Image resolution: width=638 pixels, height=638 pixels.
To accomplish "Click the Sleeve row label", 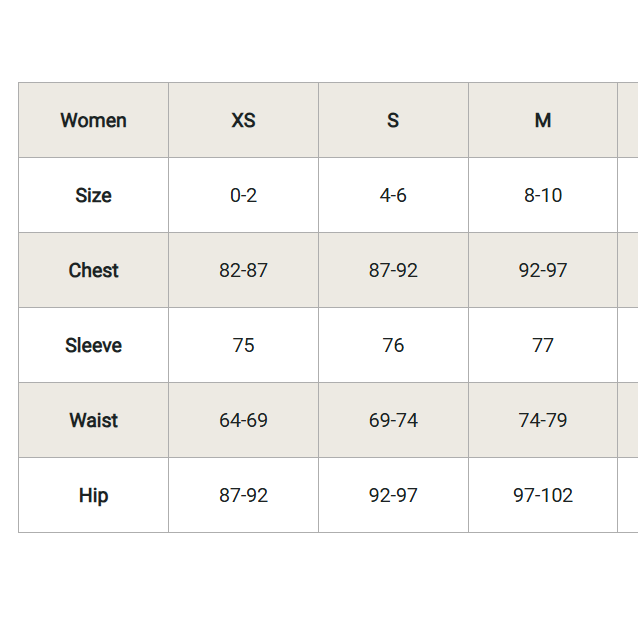I will 93,345.
